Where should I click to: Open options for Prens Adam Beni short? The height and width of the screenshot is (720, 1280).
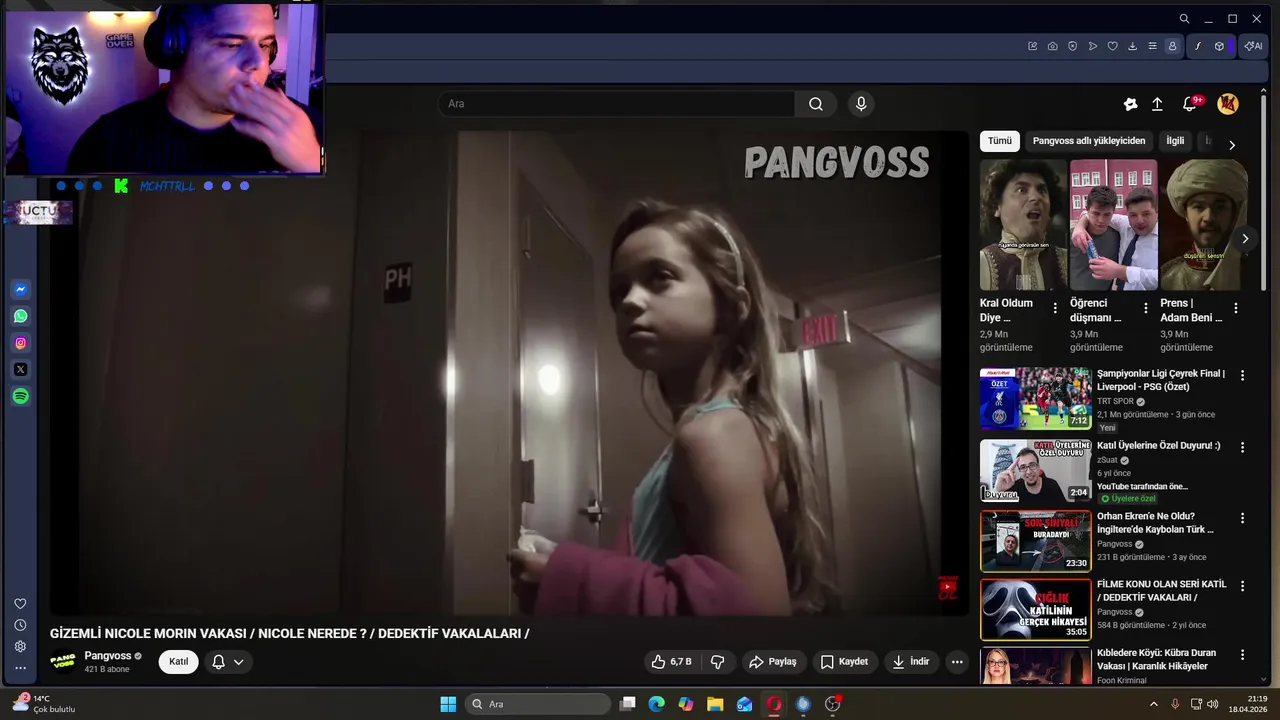1235,309
